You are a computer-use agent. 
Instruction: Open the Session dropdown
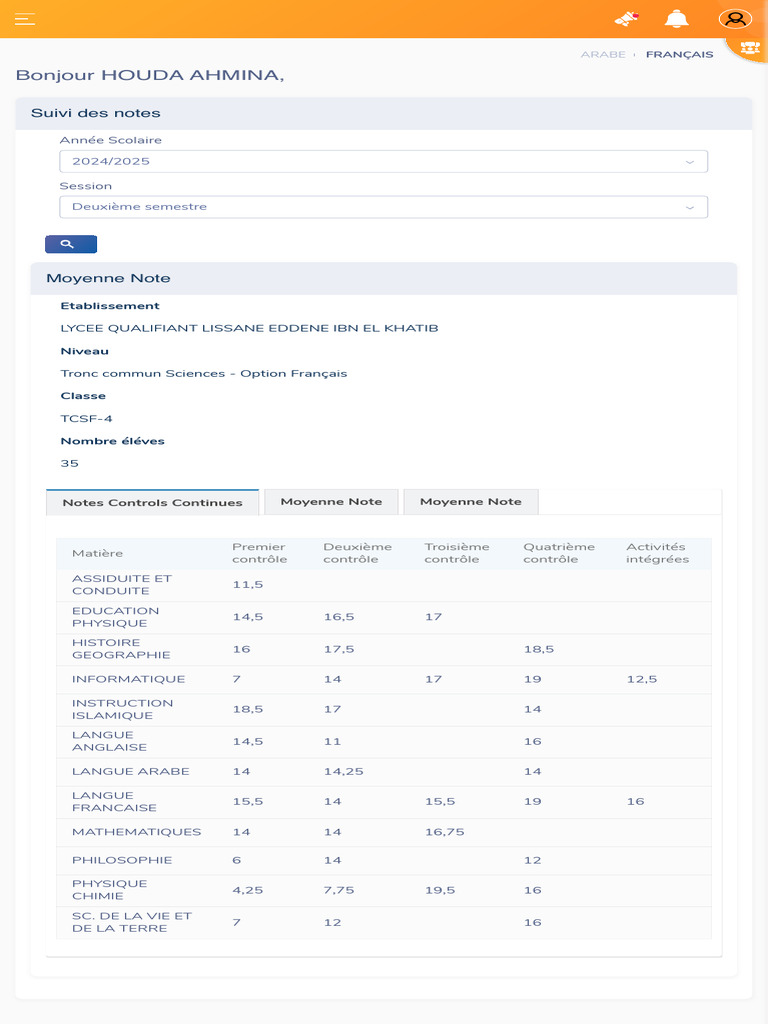coord(383,207)
